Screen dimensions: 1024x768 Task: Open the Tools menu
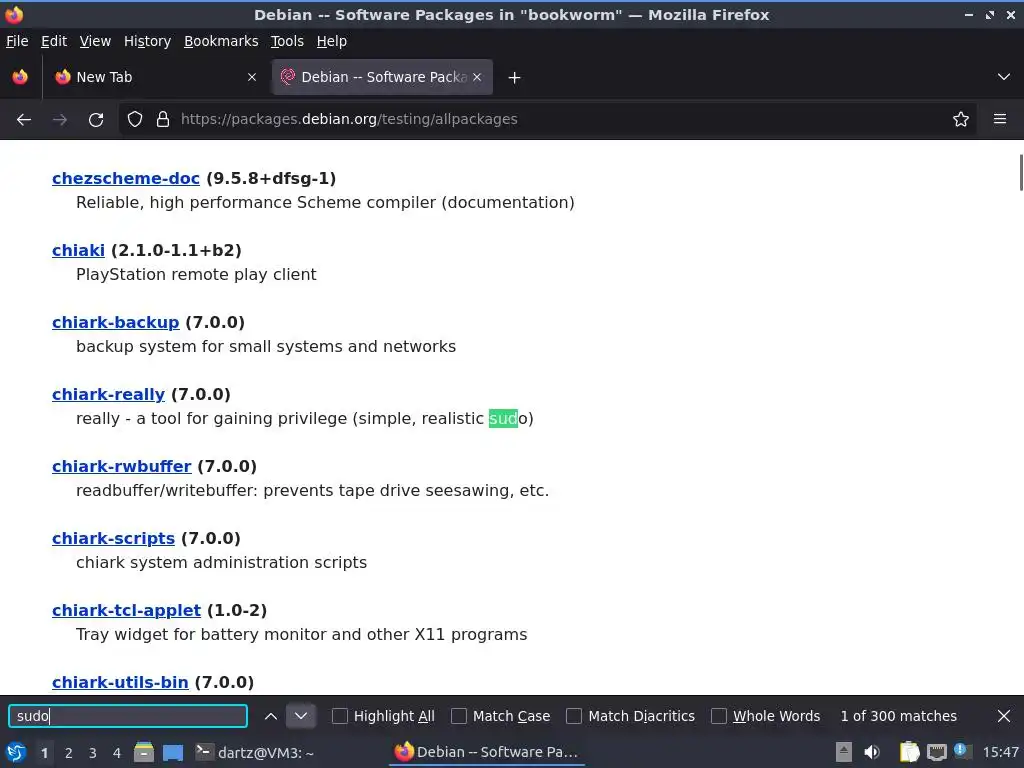coord(287,41)
